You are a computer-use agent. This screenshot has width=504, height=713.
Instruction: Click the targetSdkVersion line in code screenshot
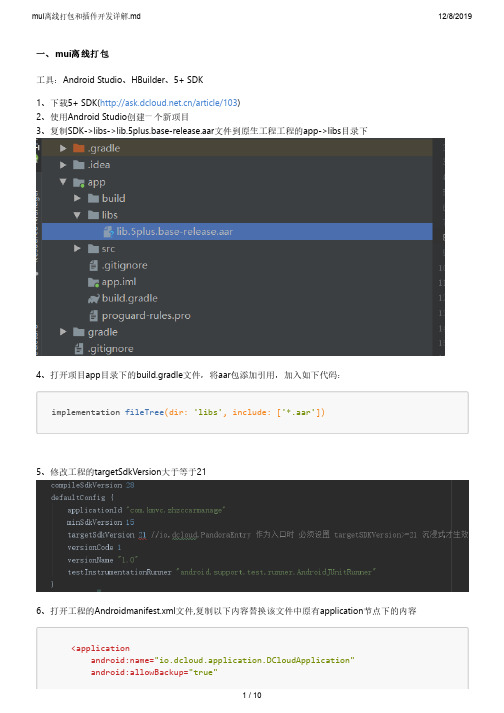[267, 535]
